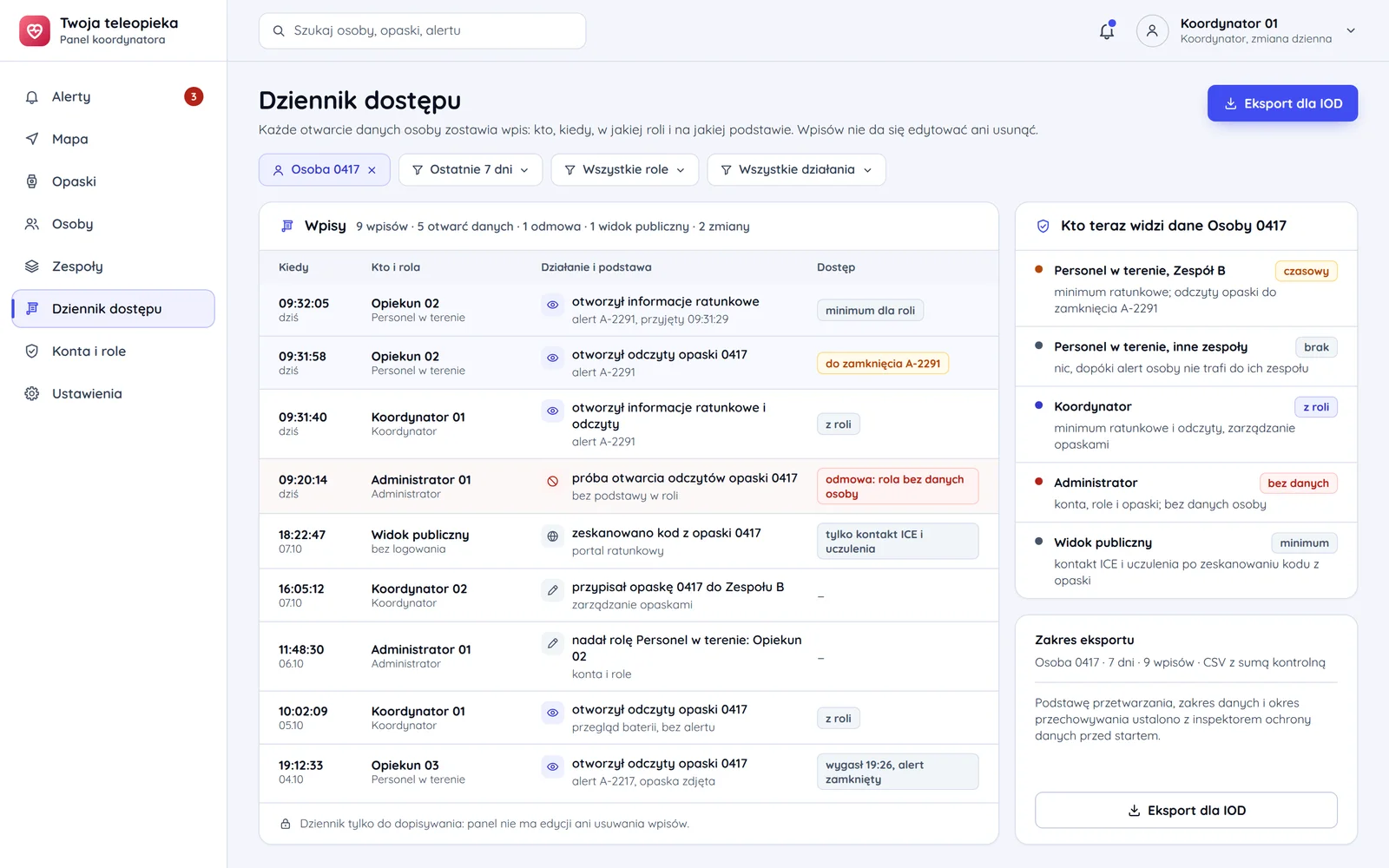This screenshot has width=1389, height=868.
Task: Click the 'minimum dla roli' badge
Action: tap(870, 311)
